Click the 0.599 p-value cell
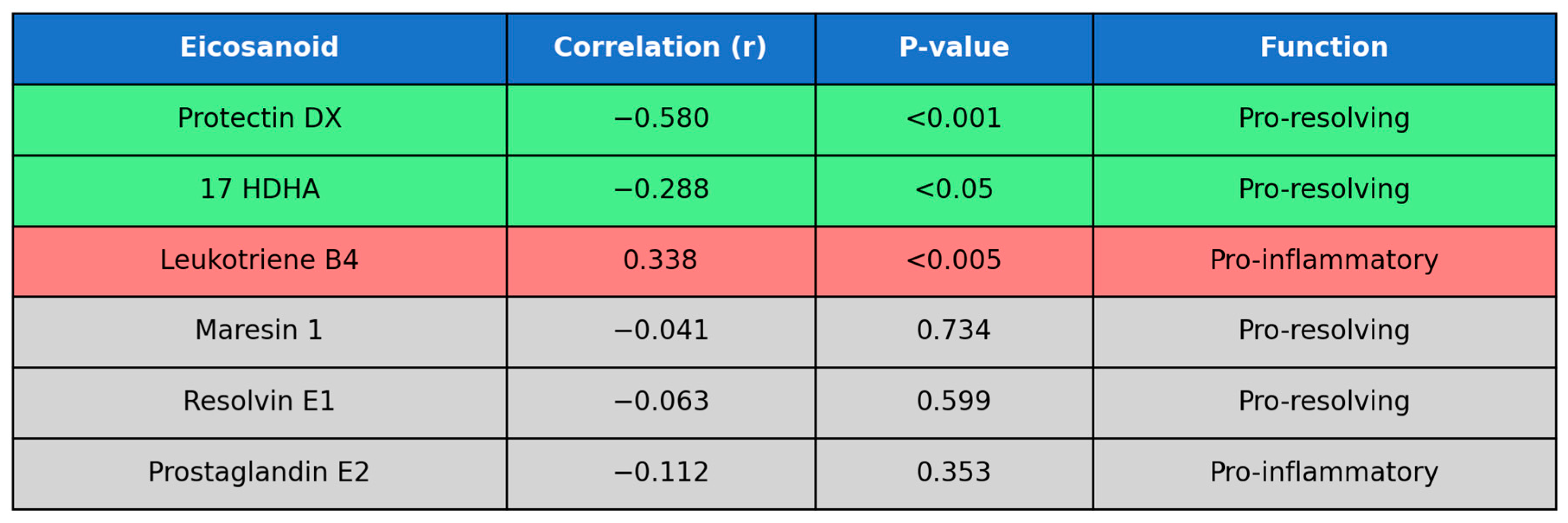The width and height of the screenshot is (1568, 523). [x=954, y=401]
